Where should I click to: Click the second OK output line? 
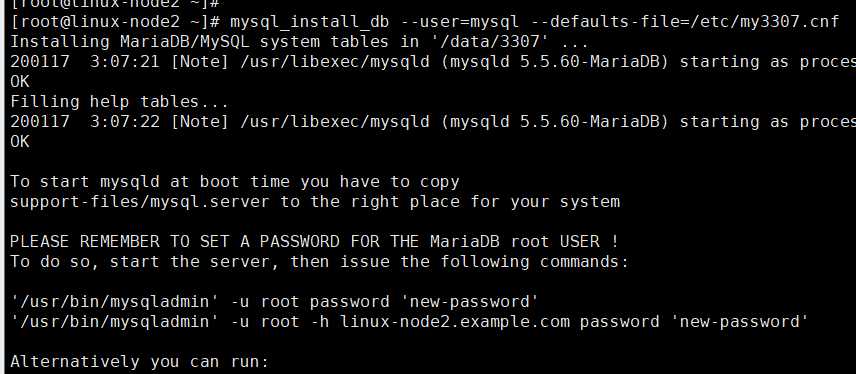(x=20, y=141)
